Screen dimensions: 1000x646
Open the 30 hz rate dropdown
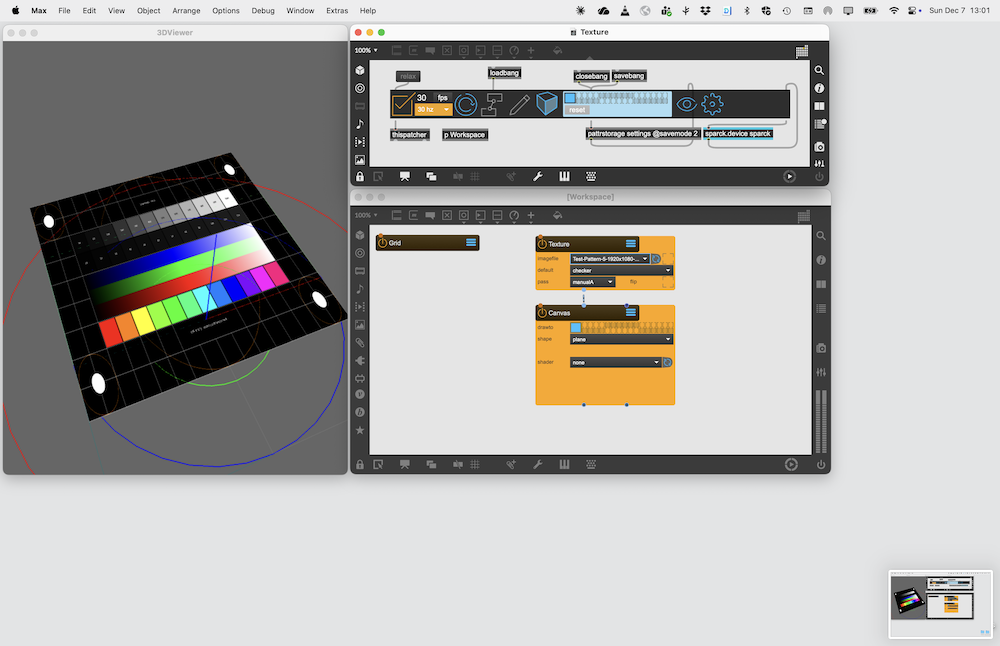tap(434, 109)
